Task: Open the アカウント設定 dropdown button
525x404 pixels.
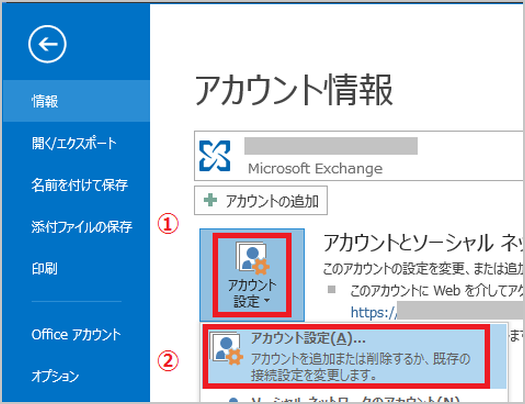Action: pyautogui.click(x=252, y=275)
